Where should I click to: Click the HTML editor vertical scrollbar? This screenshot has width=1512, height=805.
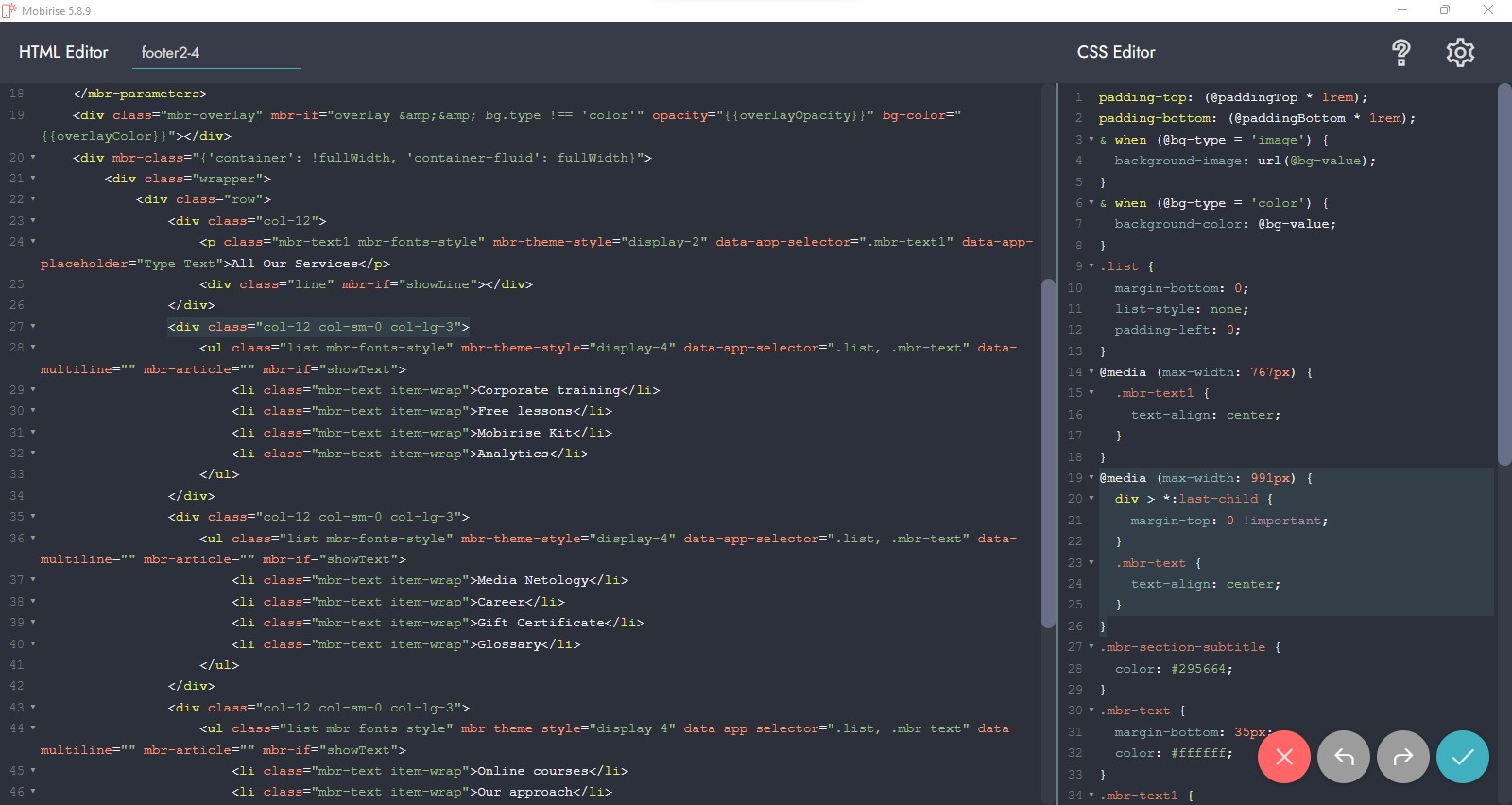click(1047, 454)
